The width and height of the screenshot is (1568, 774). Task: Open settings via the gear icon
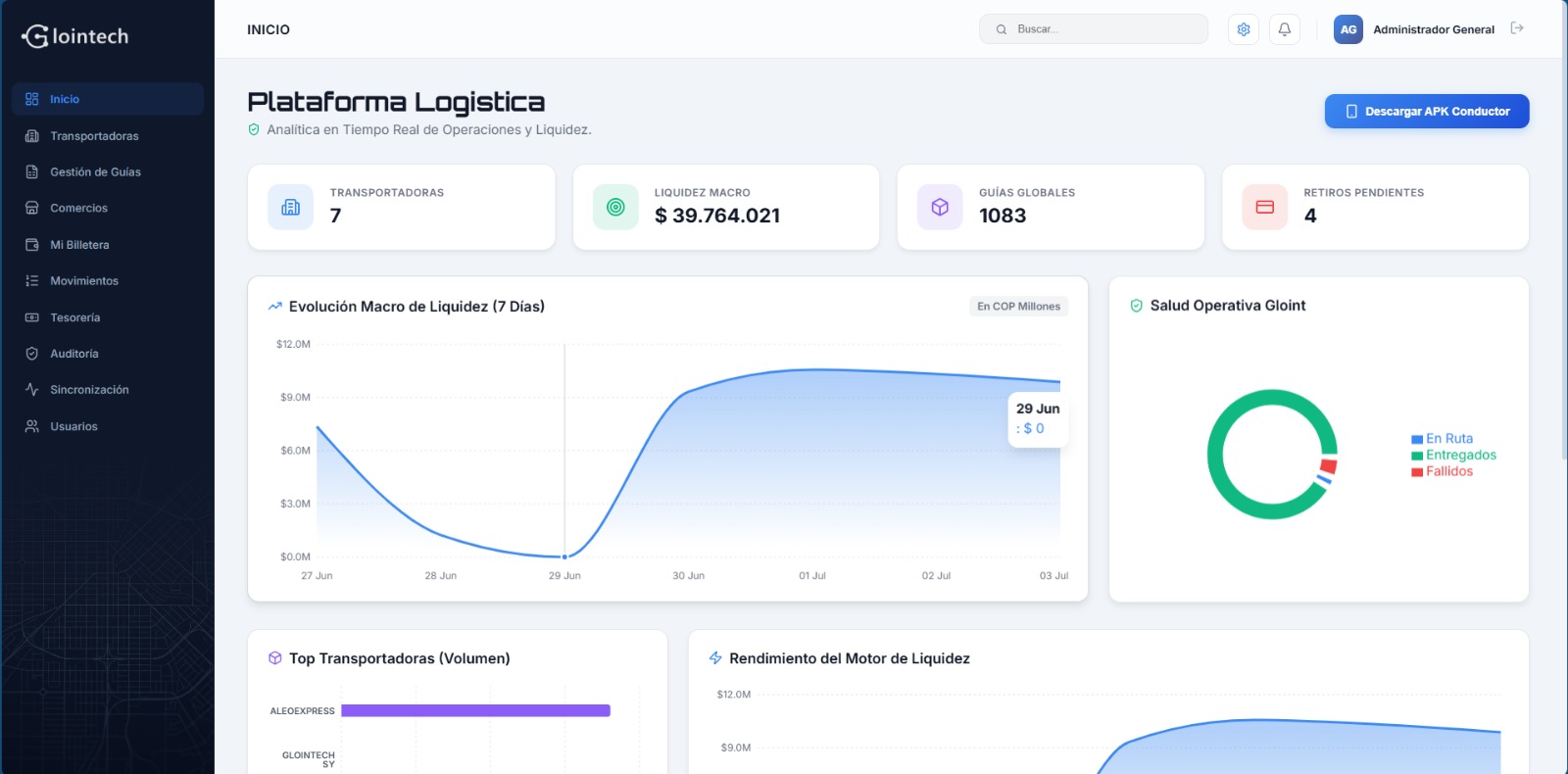(1244, 29)
